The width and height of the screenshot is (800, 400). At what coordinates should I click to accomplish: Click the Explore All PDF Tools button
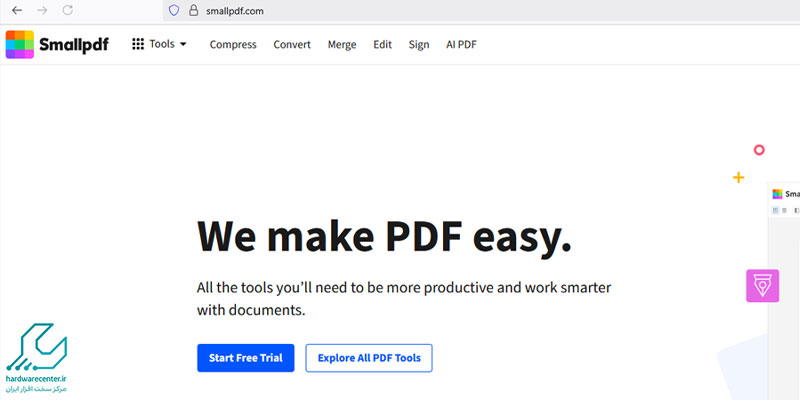(369, 358)
